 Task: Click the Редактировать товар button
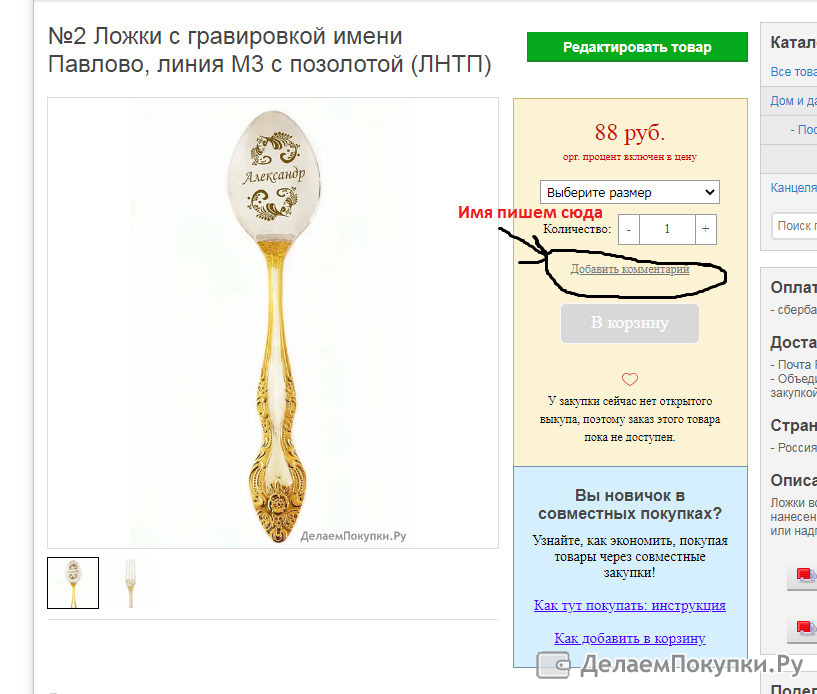637,47
